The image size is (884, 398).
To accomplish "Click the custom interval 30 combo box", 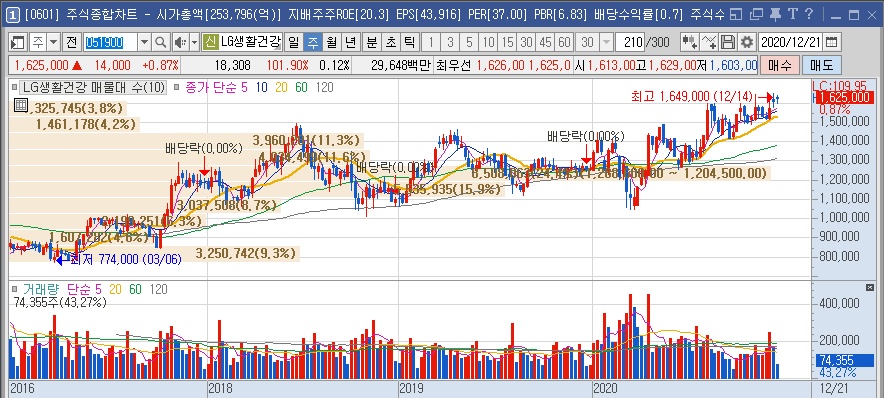I will (x=595, y=42).
